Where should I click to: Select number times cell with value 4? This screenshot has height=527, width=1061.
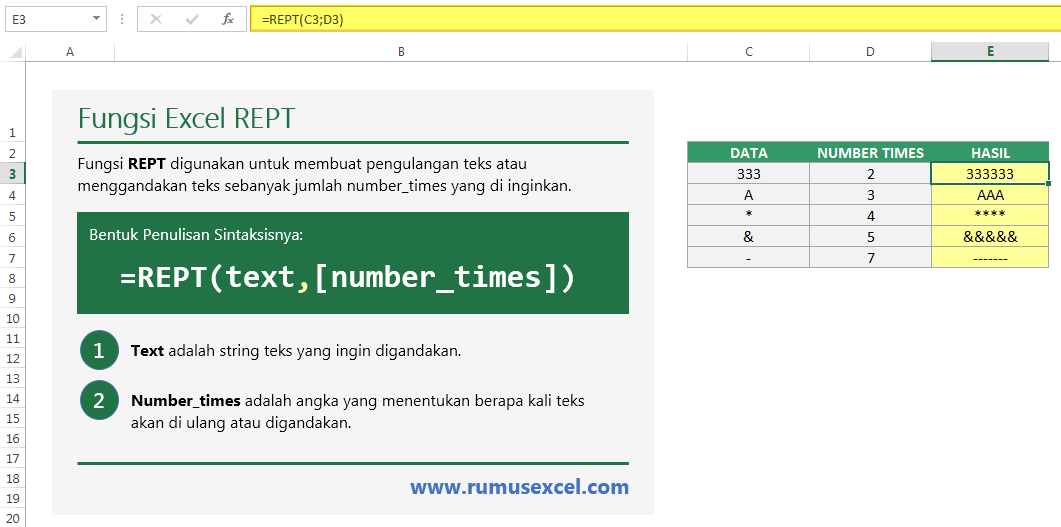[x=870, y=216]
